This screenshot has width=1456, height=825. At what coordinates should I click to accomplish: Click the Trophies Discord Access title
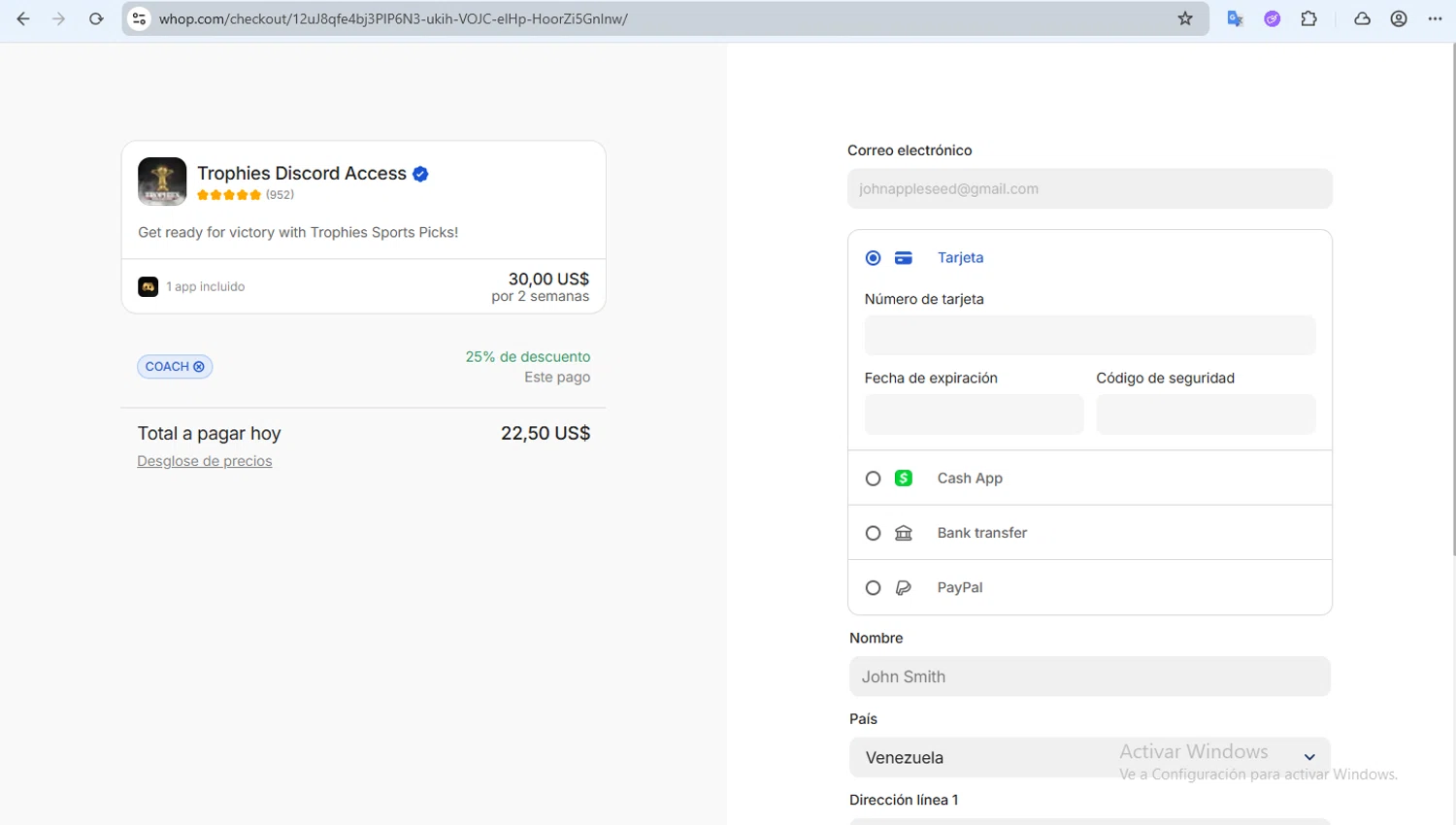coord(302,174)
